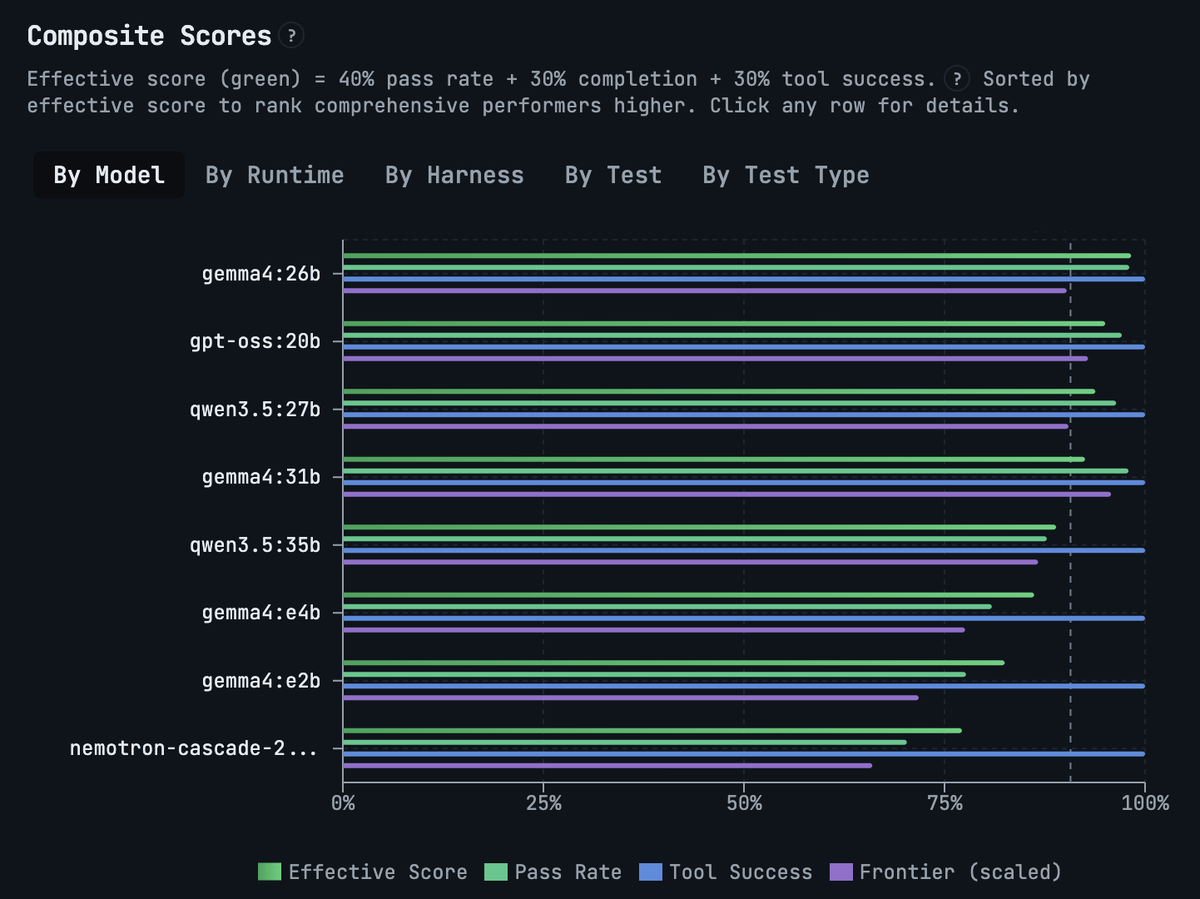Switch to the By Runtime tab
This screenshot has width=1200, height=899.
tap(275, 175)
